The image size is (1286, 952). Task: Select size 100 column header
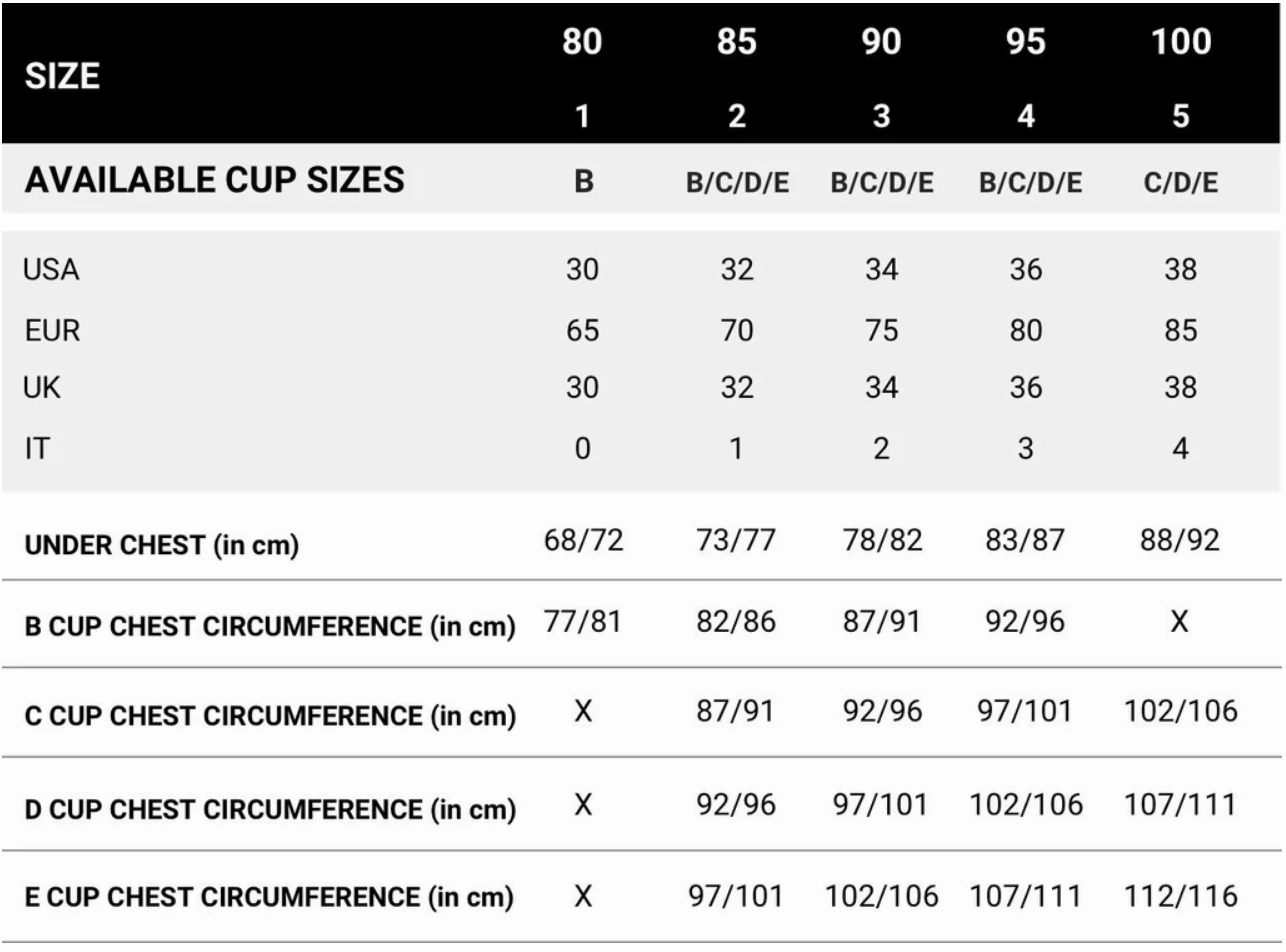[x=1180, y=42]
